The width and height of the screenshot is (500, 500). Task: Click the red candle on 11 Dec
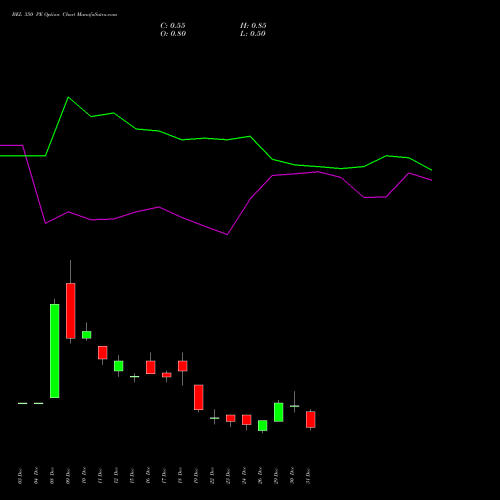(103, 353)
